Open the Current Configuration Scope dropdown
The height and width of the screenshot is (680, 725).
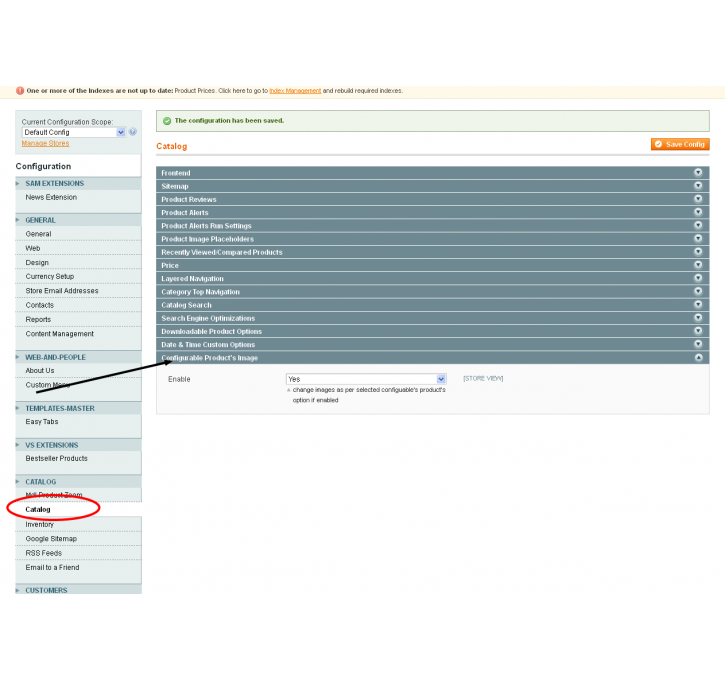(x=74, y=132)
